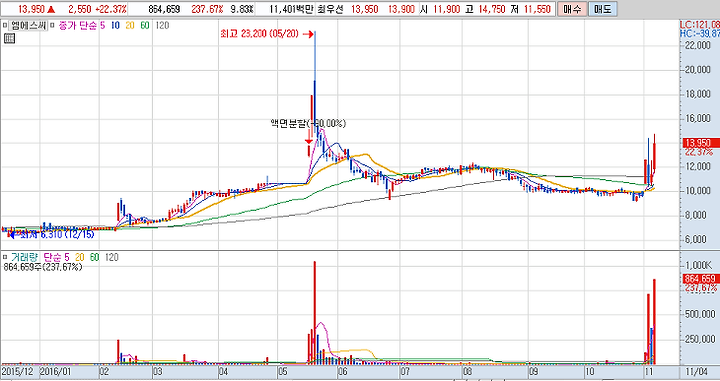Click the 매도 sell button
This screenshot has height=381, width=720.
(x=602, y=9)
